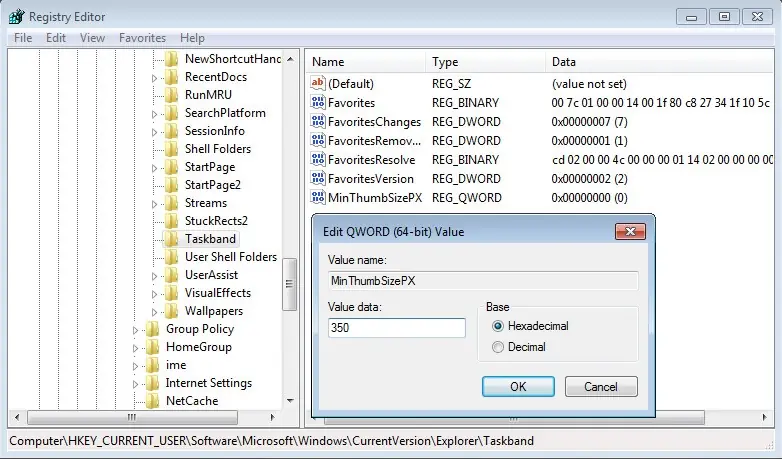Viewport: 782px width, 459px height.
Task: Click the Group Policy folder icon
Action: pyautogui.click(x=153, y=328)
